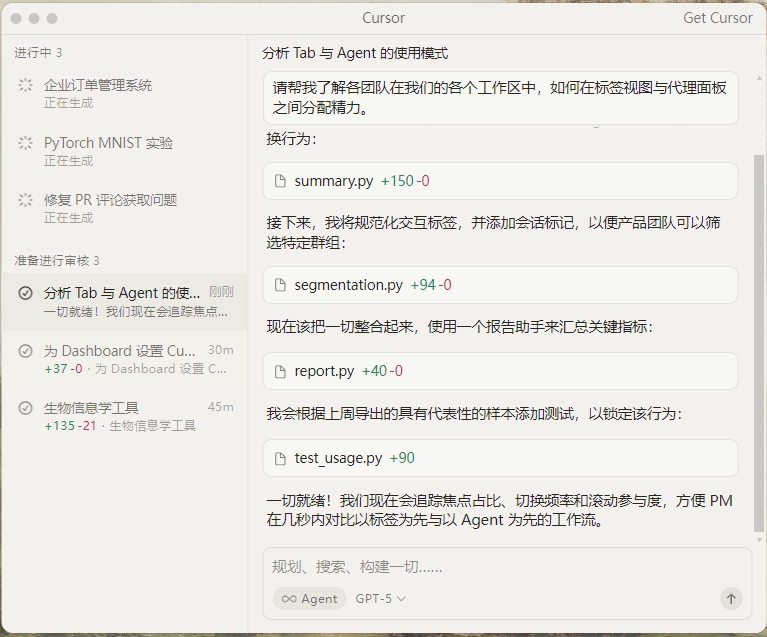The width and height of the screenshot is (767, 637).
Task: Click the file icon next to test_usage.py
Action: click(280, 458)
